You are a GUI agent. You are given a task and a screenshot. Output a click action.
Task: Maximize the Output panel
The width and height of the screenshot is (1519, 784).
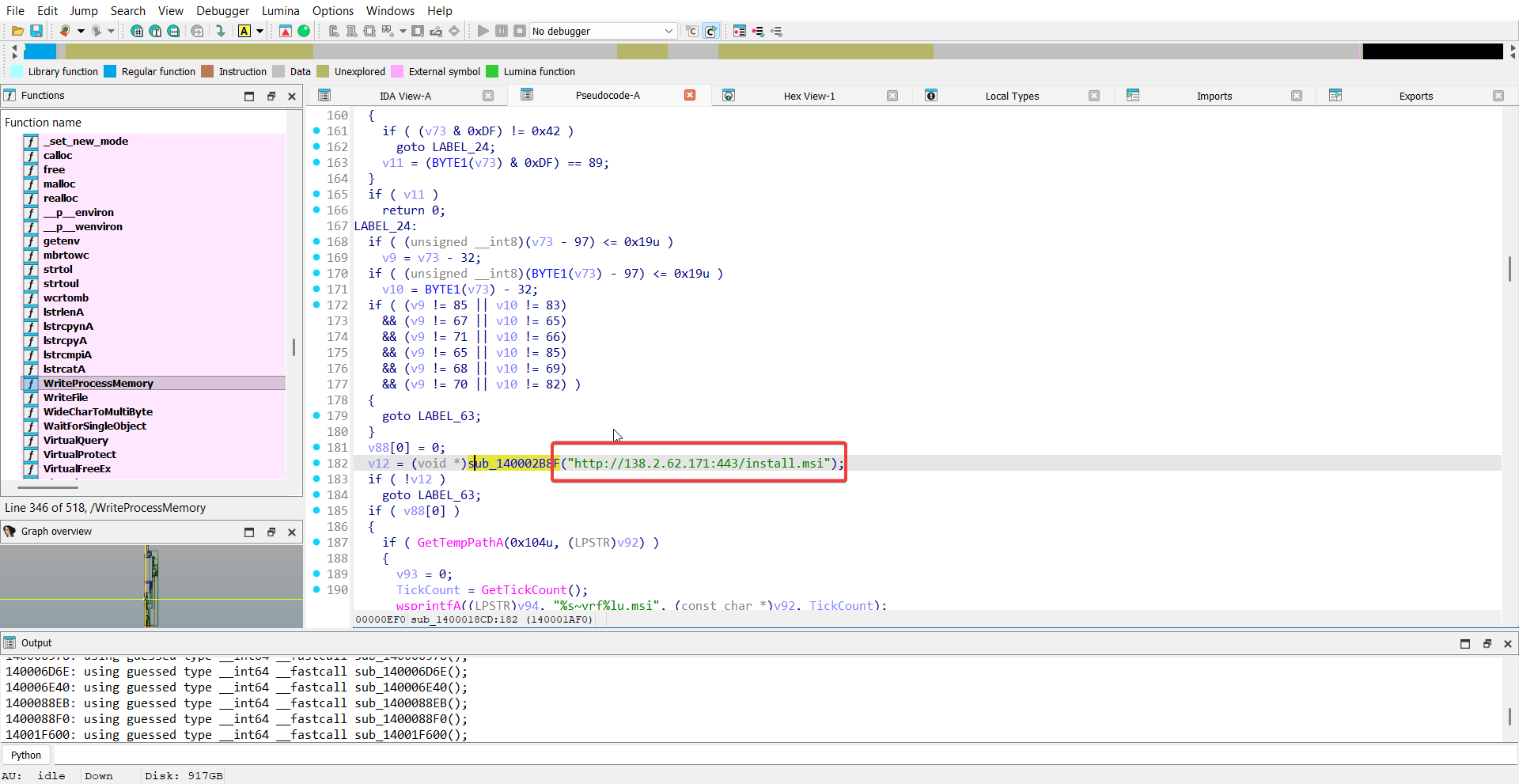1464,643
